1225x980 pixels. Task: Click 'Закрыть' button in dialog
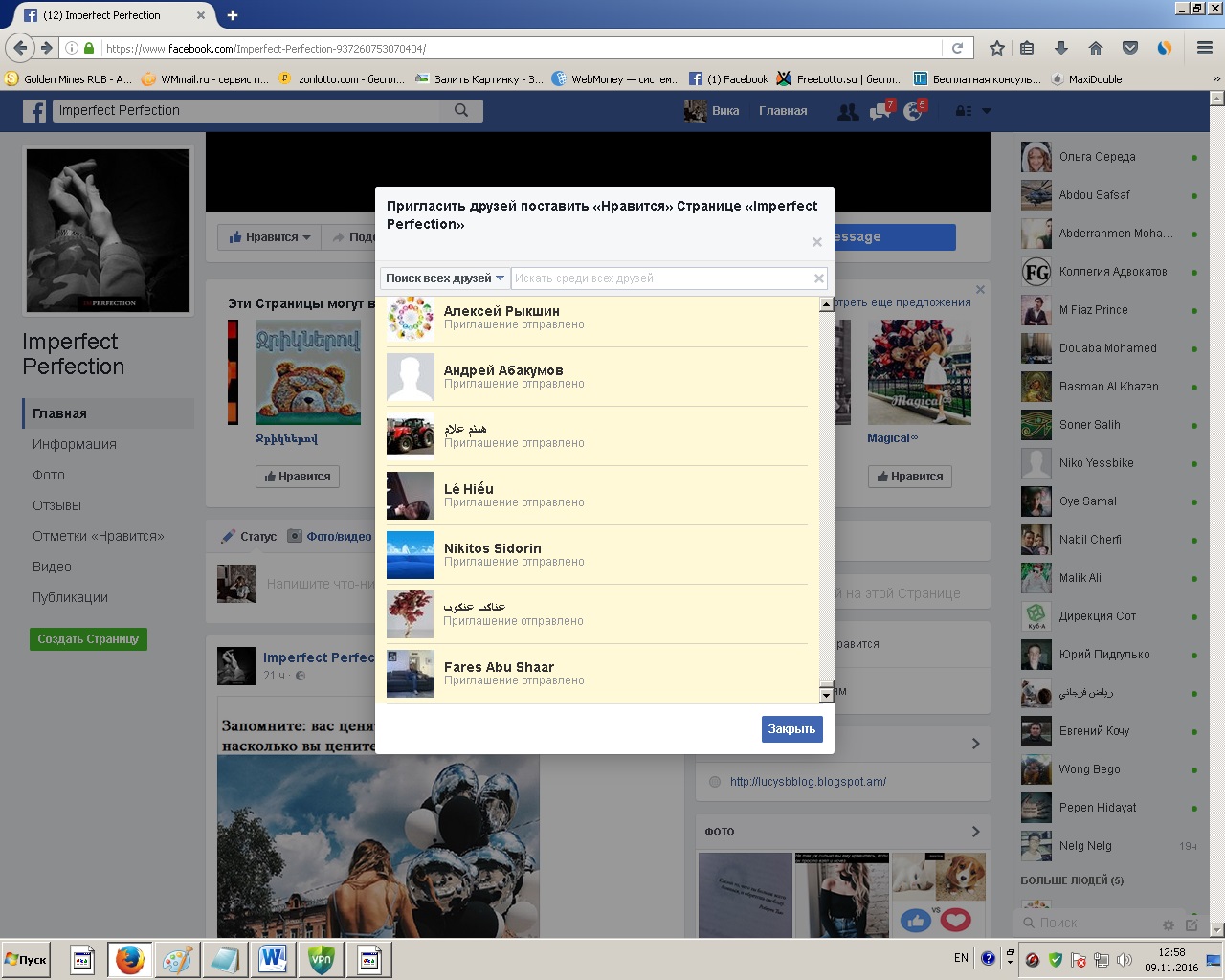[x=791, y=729]
